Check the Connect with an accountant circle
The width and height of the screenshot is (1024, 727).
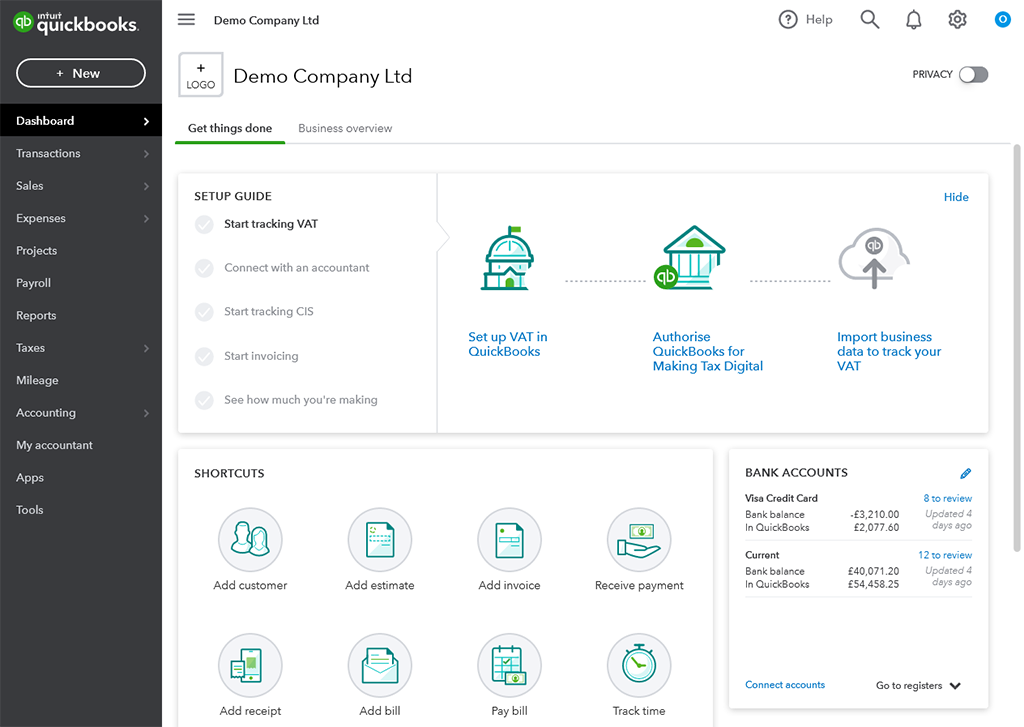coord(204,268)
